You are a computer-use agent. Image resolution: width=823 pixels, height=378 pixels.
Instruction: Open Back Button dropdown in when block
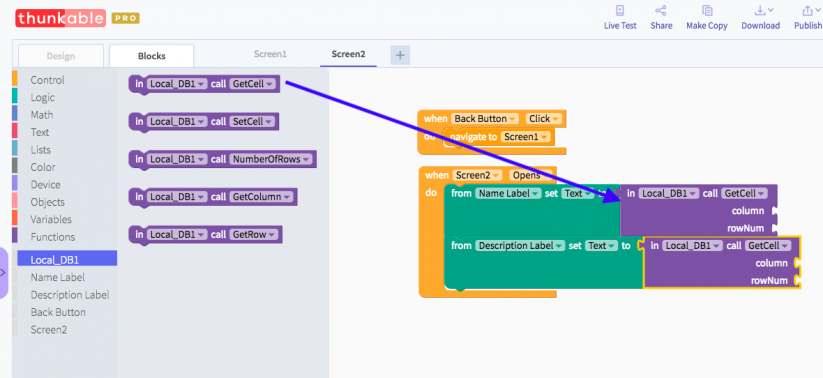point(484,119)
